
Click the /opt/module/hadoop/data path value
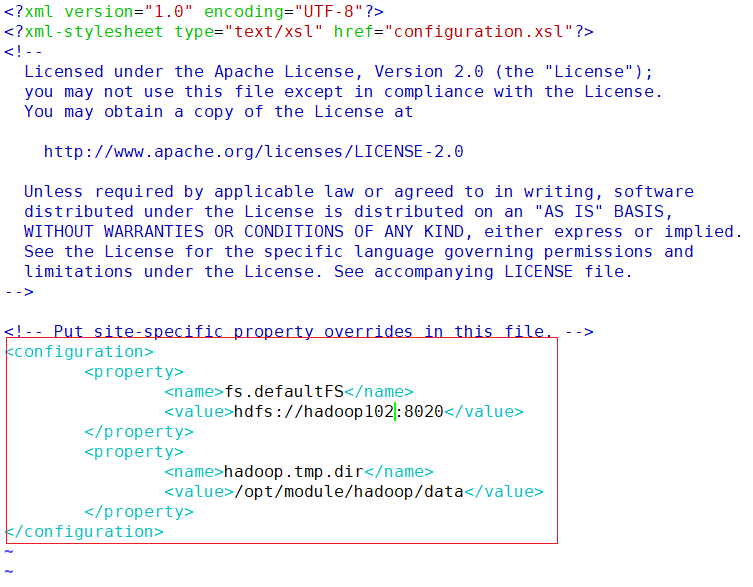(349, 492)
